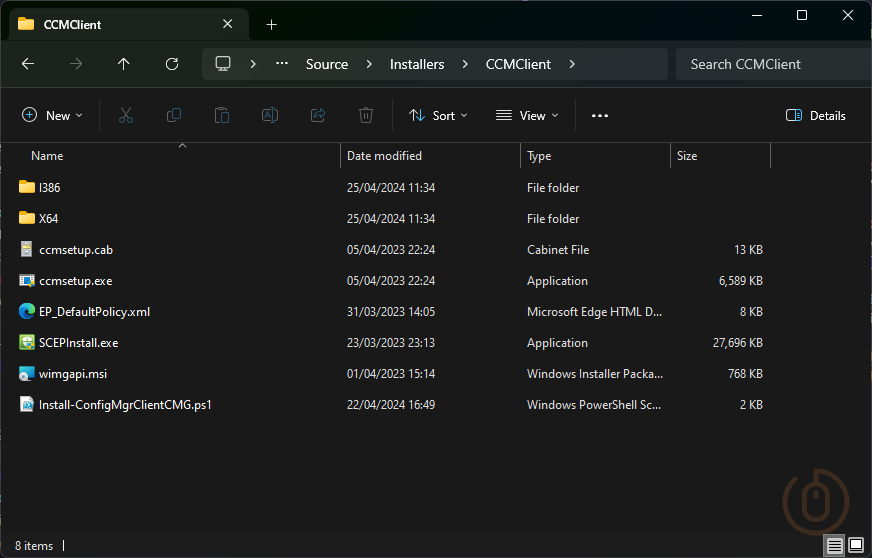Viewport: 872px width, 558px height.
Task: Click the Search CCMClient input box
Action: [x=770, y=64]
